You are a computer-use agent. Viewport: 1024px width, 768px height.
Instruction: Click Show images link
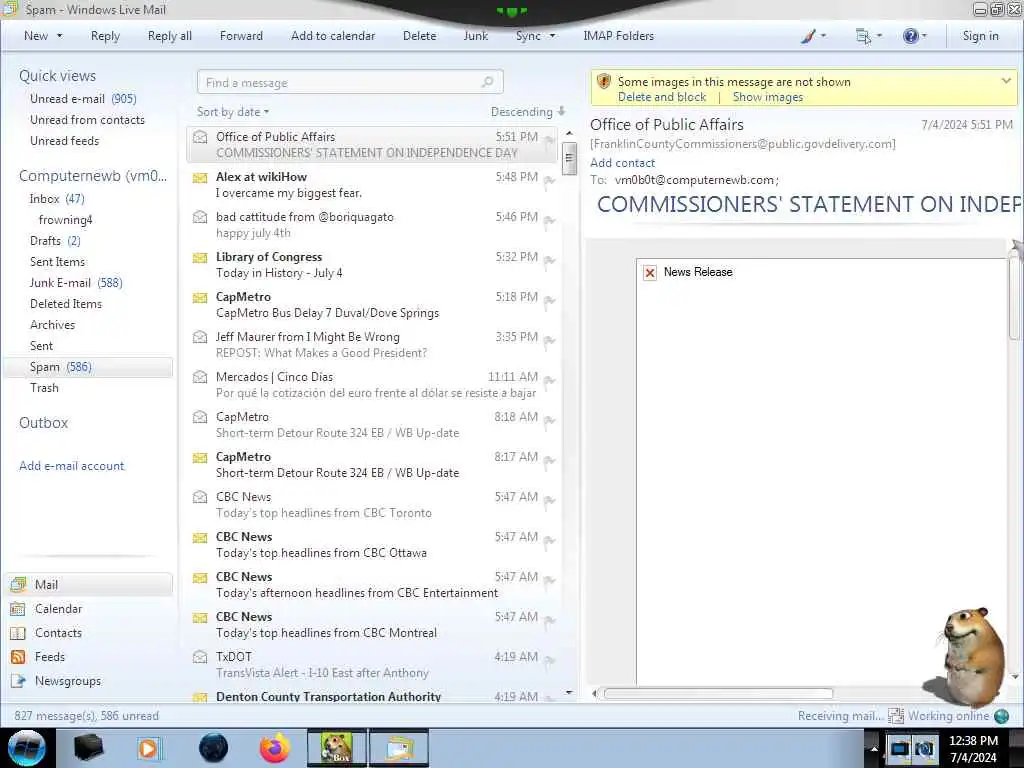point(768,97)
